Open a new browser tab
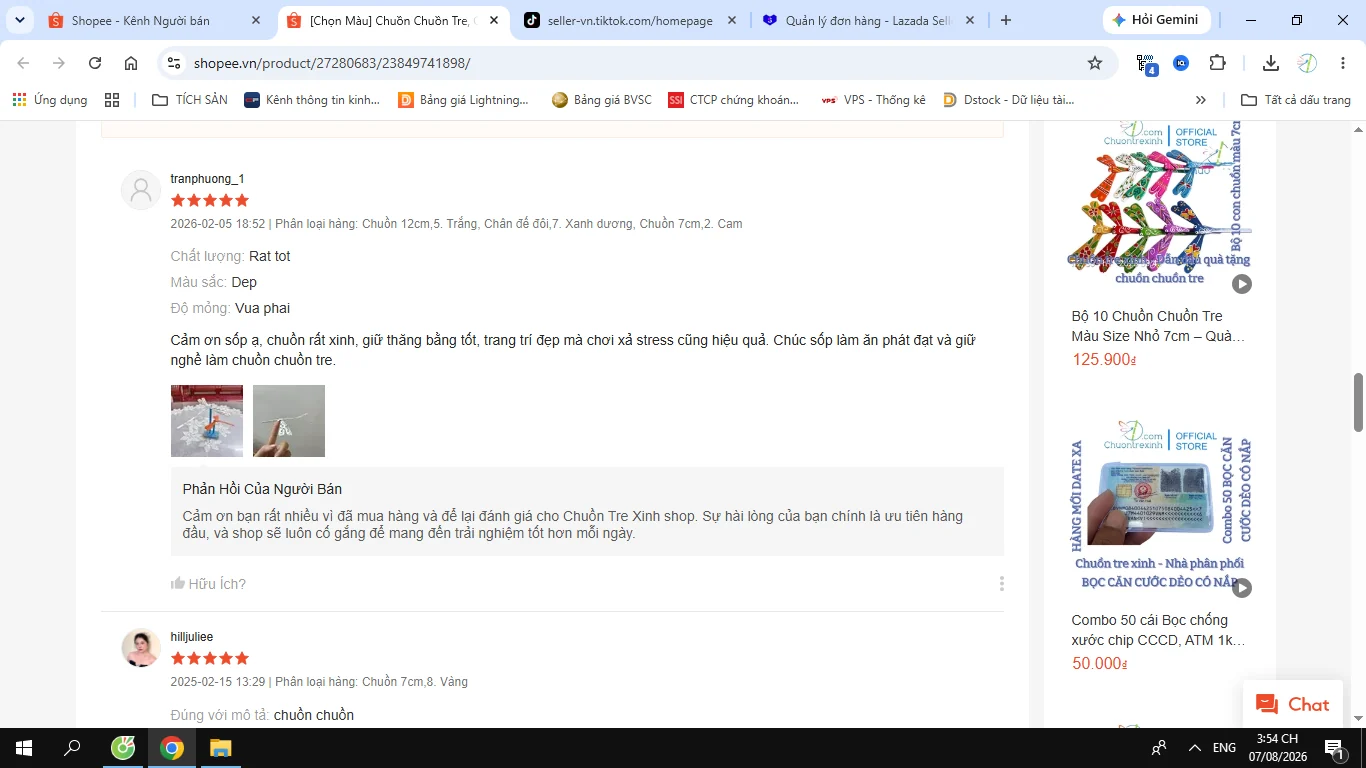The height and width of the screenshot is (768, 1366). point(1006,20)
